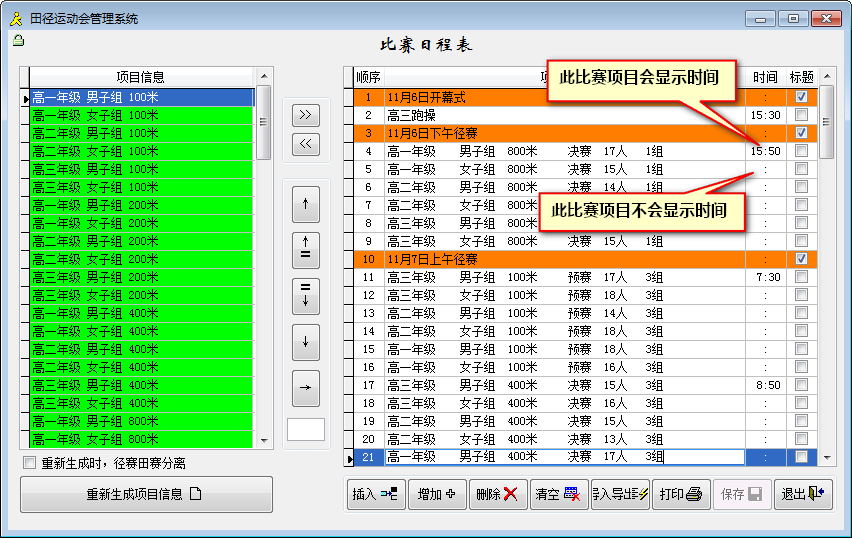The width and height of the screenshot is (852, 538).
Task: Click the 打印 printer button
Action: (x=684, y=494)
